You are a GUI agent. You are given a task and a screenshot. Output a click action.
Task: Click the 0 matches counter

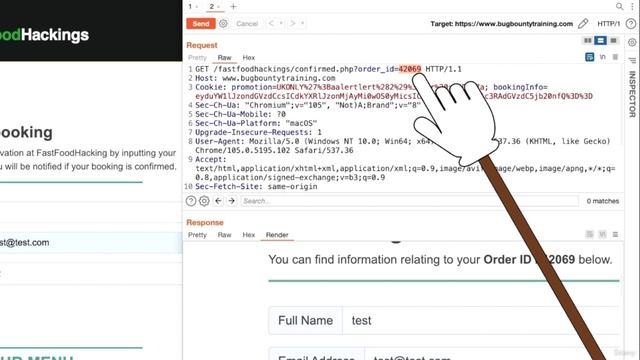602,201
